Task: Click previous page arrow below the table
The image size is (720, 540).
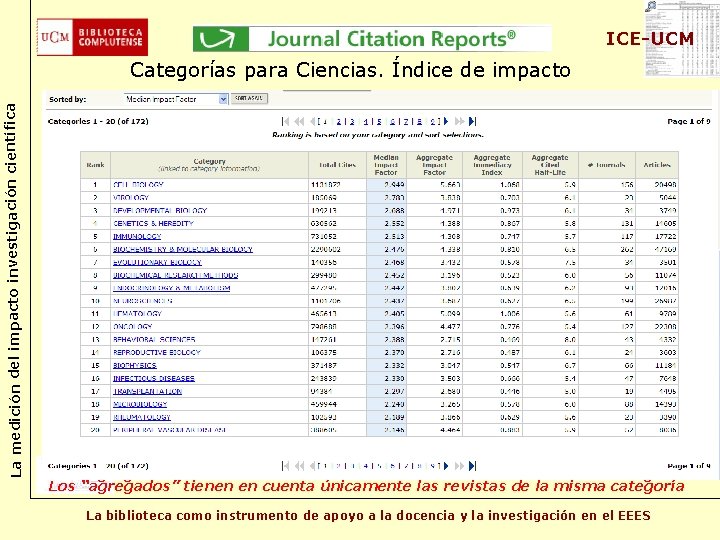Action: pyautogui.click(x=312, y=466)
